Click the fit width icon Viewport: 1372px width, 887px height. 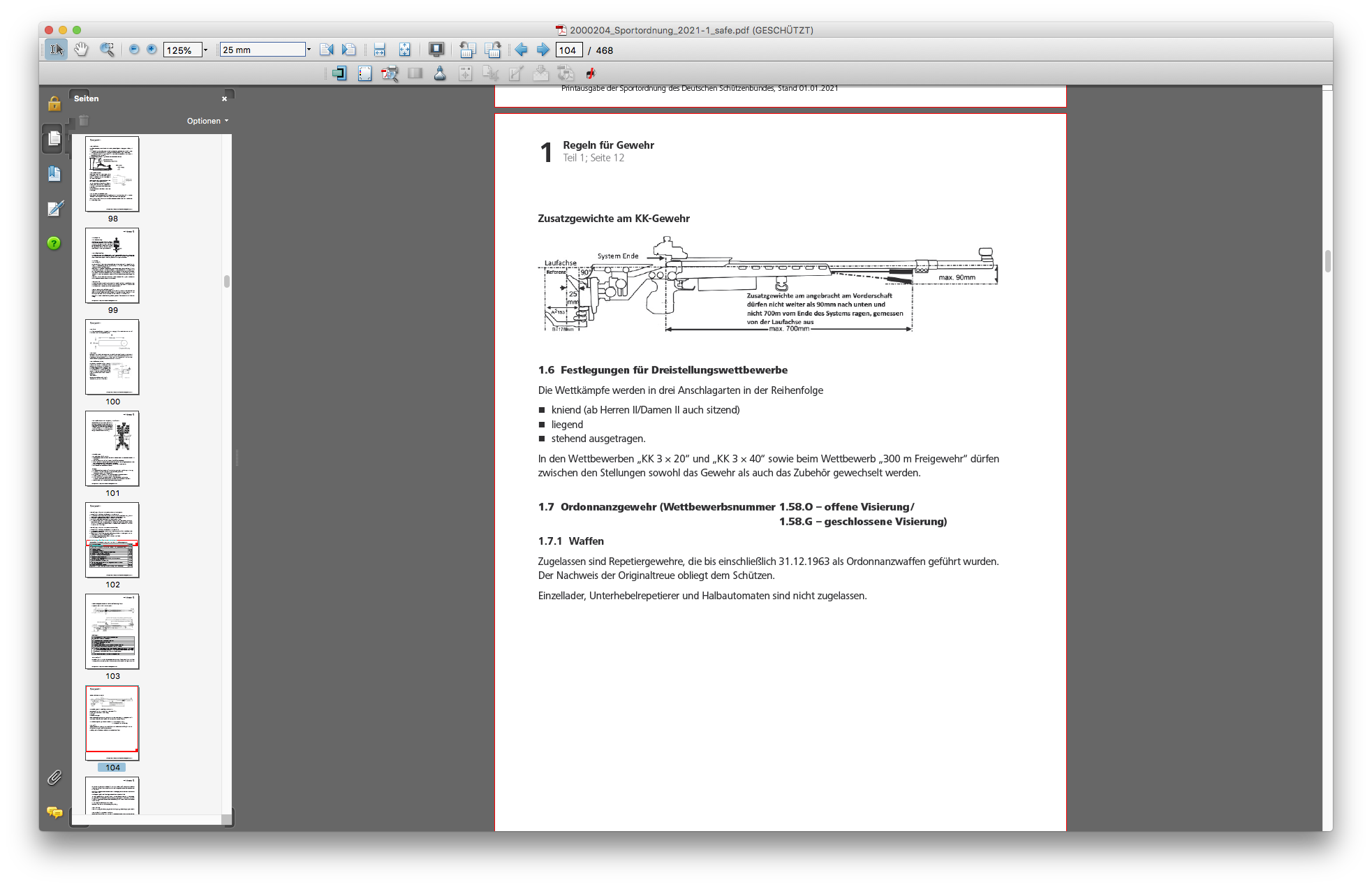379,50
